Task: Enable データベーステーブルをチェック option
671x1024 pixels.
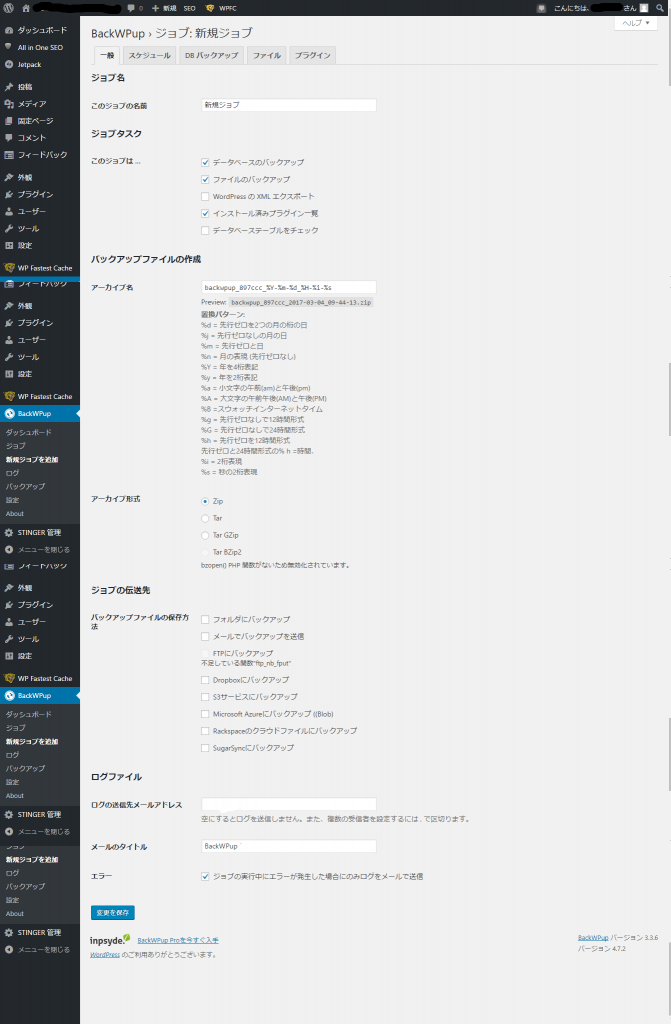Action: tap(205, 230)
